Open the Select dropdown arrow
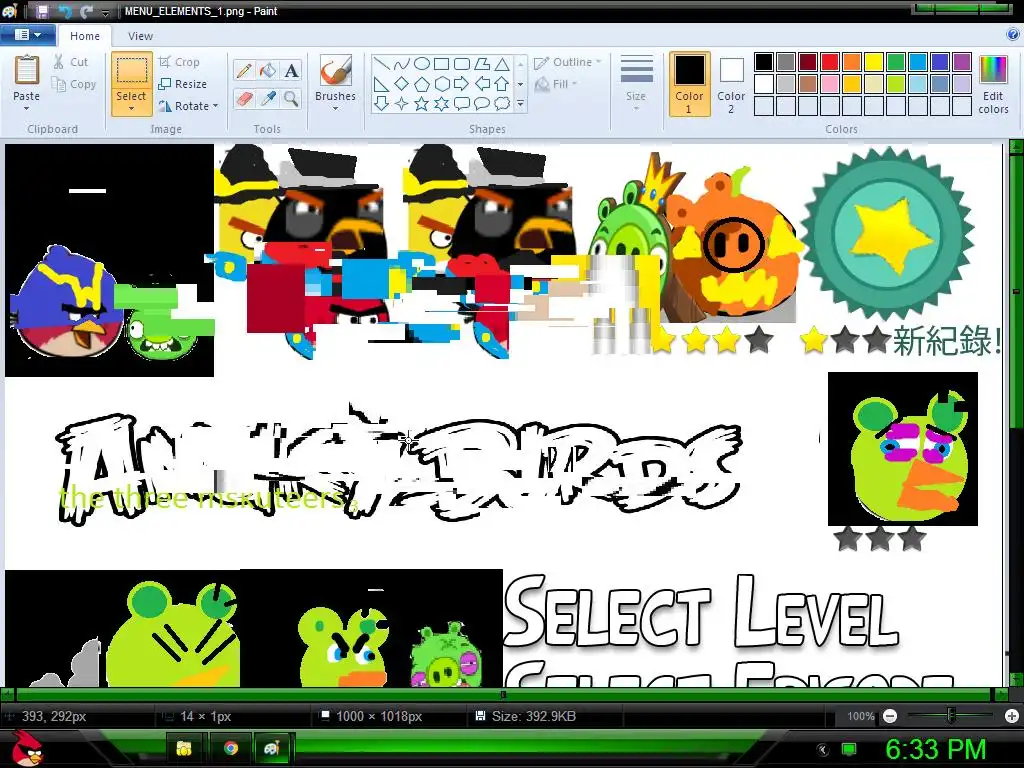 click(131, 108)
